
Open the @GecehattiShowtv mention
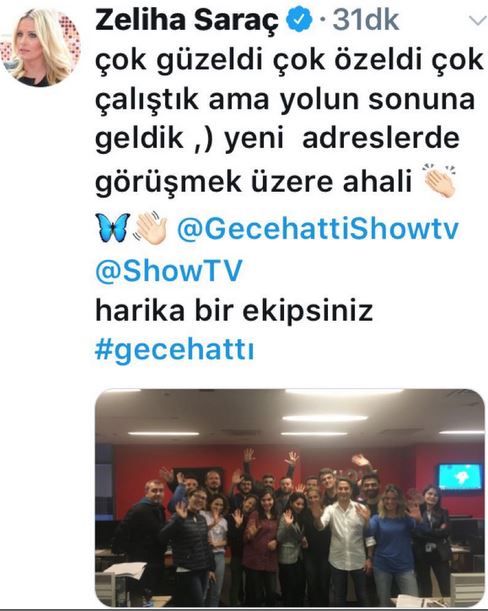click(x=318, y=229)
